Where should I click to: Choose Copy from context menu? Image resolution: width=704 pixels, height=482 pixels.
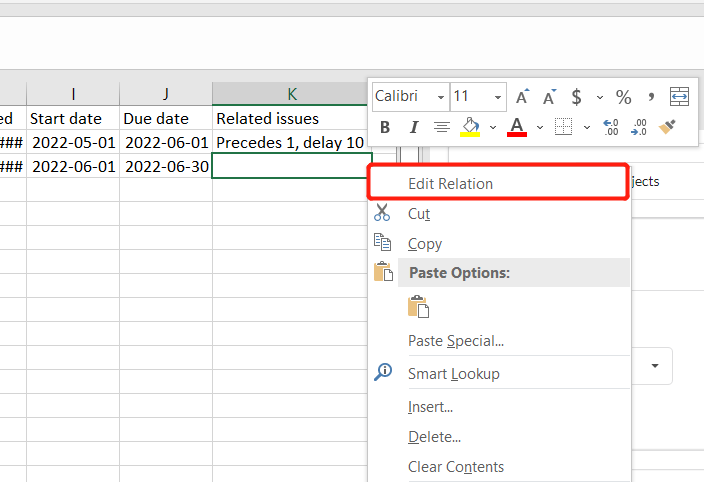pos(498,243)
